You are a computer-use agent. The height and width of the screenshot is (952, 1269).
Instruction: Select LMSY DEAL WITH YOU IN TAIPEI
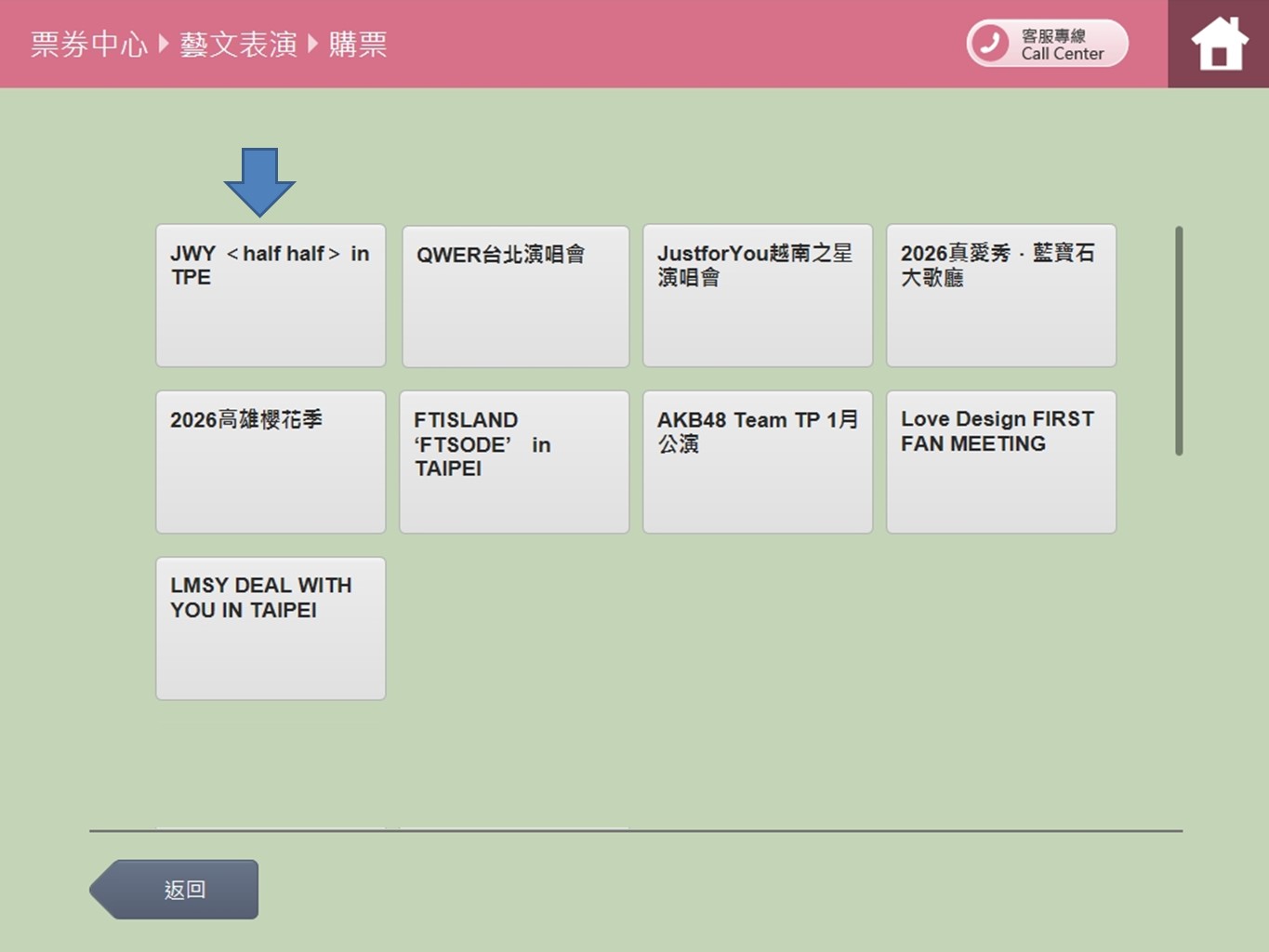pos(271,628)
